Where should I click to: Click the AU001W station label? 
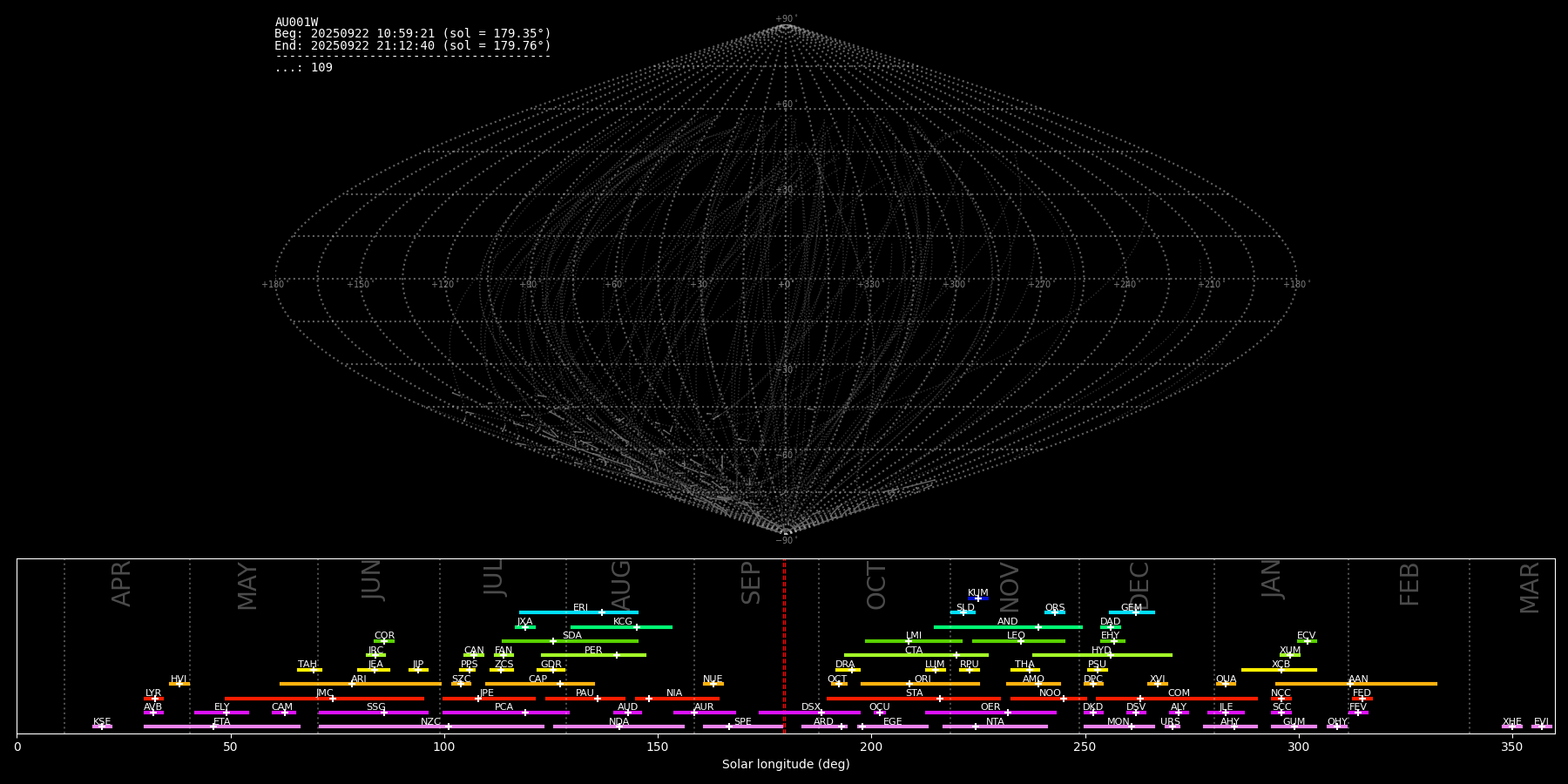pyautogui.click(x=296, y=23)
